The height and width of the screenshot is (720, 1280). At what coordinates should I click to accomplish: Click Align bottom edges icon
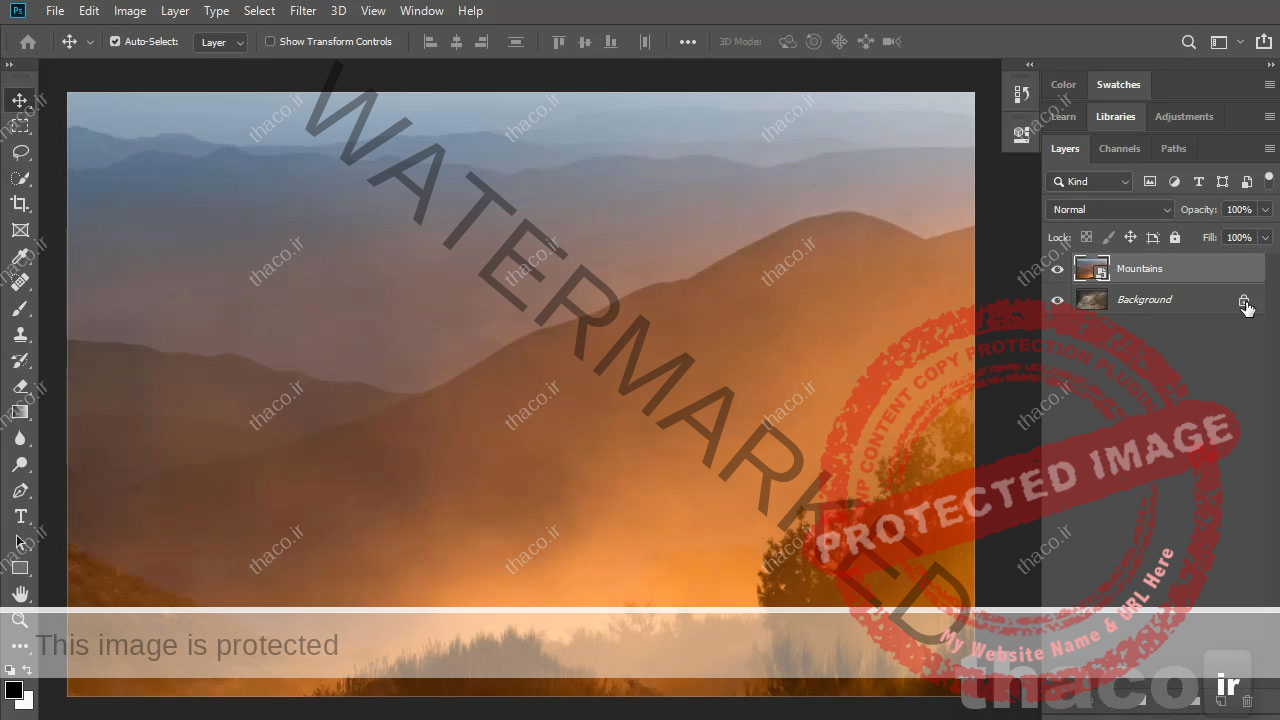coord(609,42)
